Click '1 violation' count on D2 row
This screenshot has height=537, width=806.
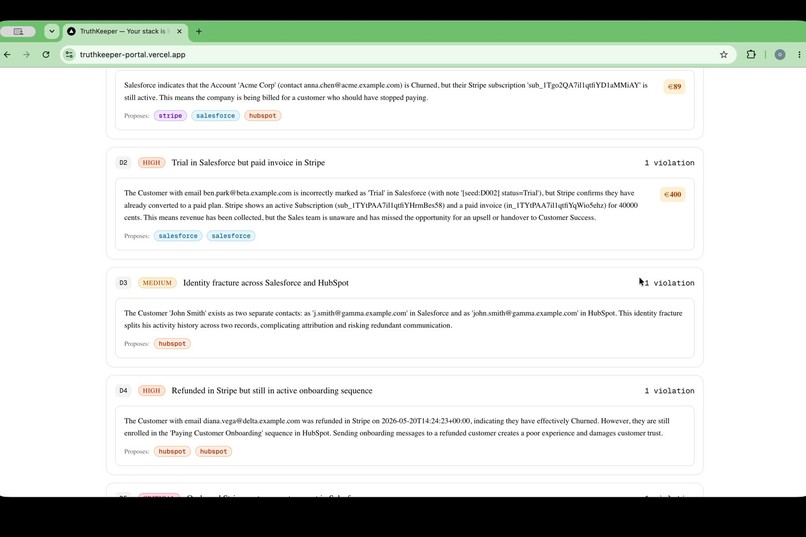[669, 163]
